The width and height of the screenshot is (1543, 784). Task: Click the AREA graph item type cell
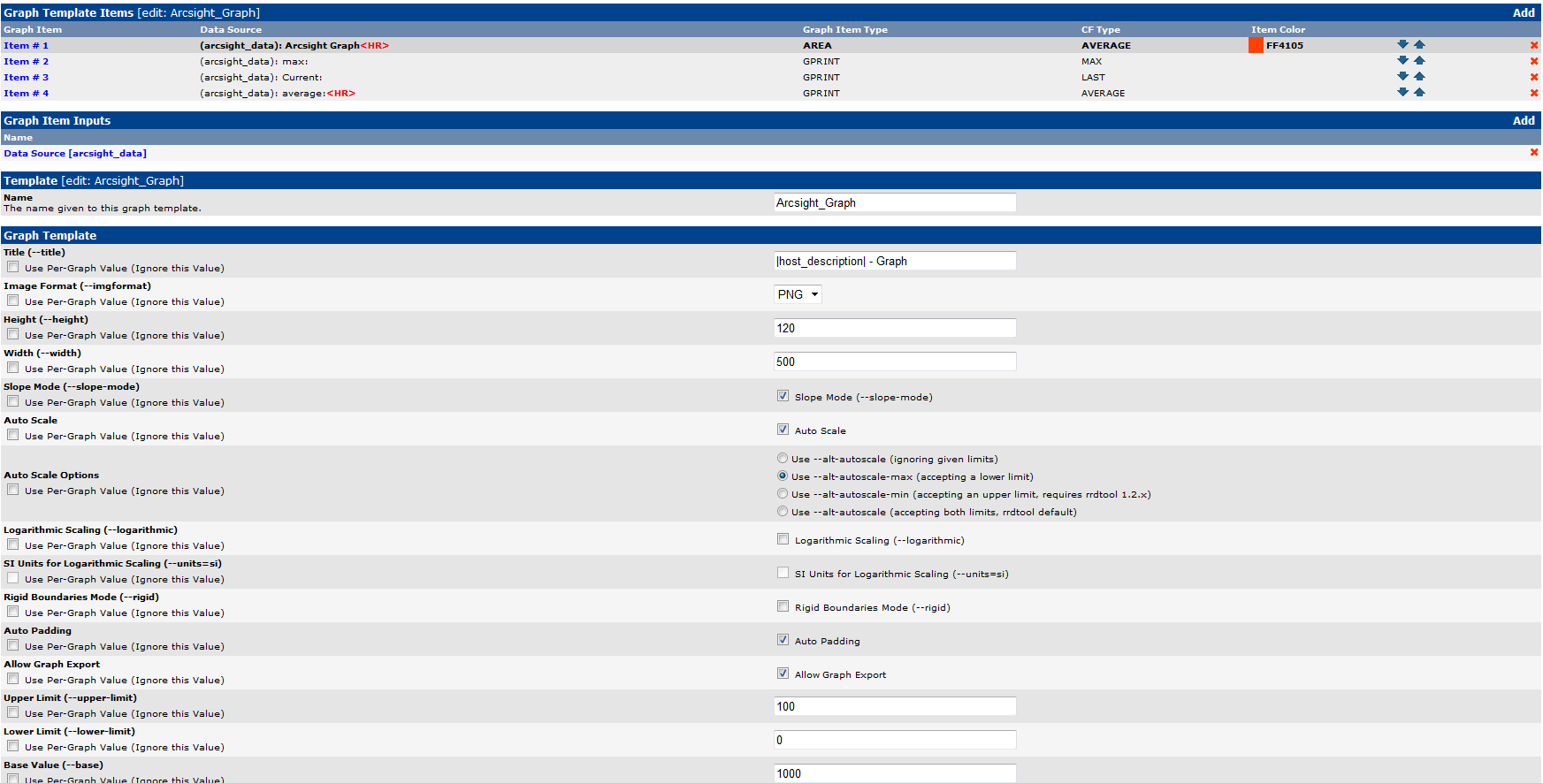point(817,45)
